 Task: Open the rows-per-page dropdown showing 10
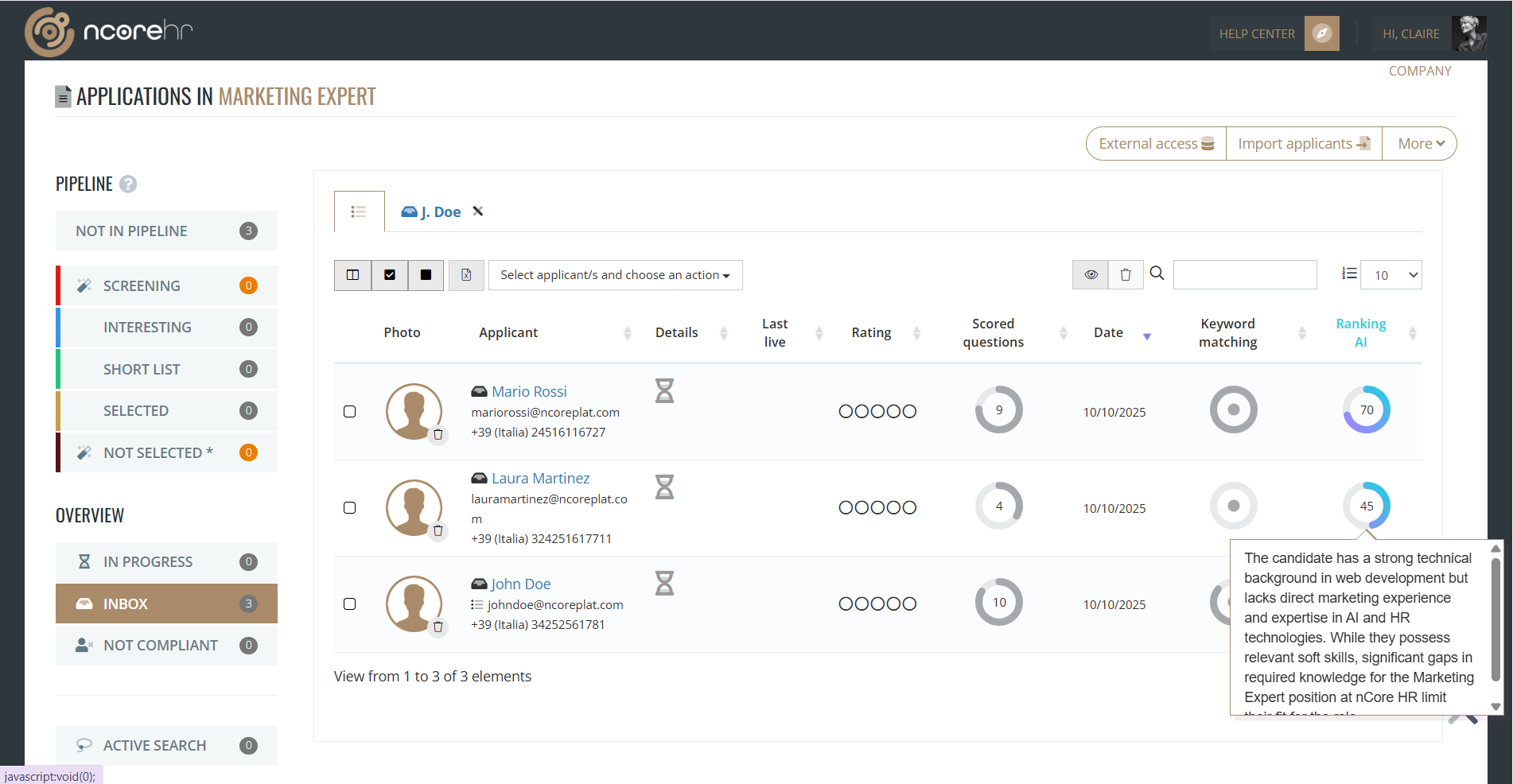coord(1390,275)
